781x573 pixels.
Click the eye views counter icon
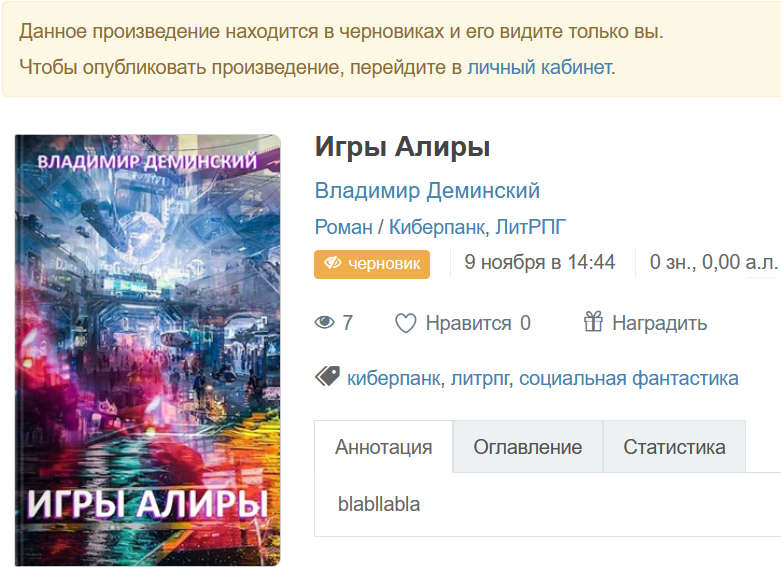tap(324, 323)
